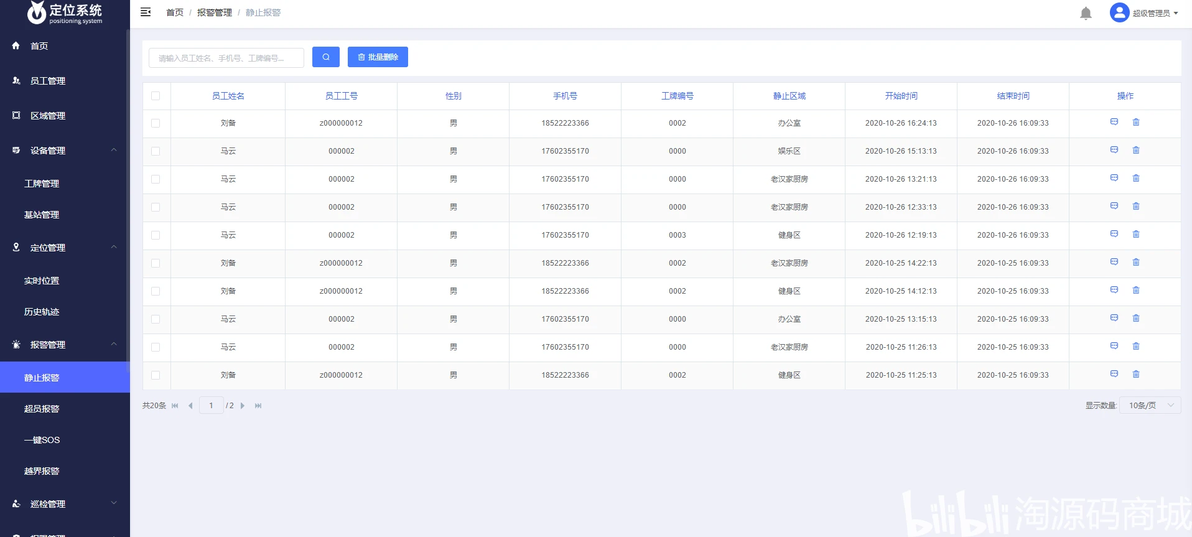
Task: Collapse the 设备管理 sidebar section
Action: [114, 151]
